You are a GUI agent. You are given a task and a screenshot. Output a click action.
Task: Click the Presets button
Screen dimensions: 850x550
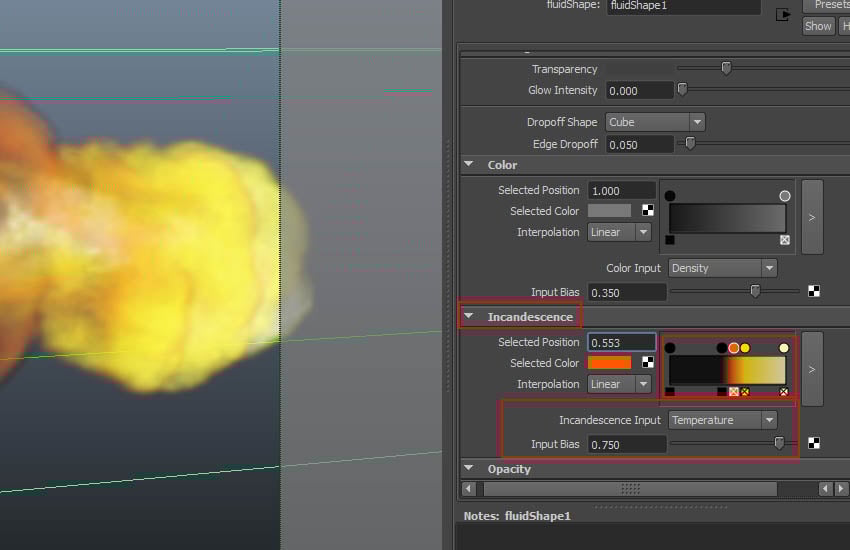click(827, 5)
